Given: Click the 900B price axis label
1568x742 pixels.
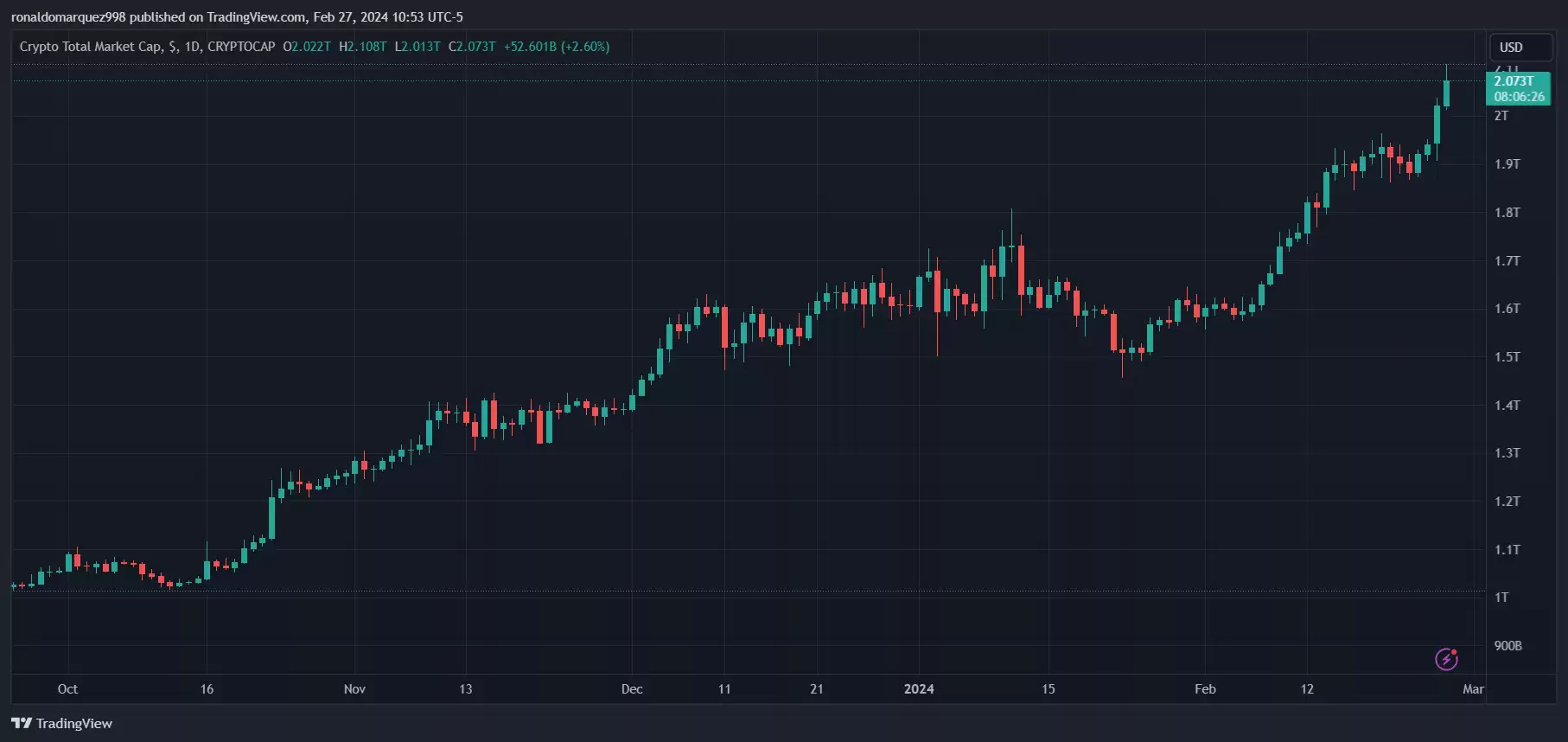Looking at the screenshot, I should 1507,646.
